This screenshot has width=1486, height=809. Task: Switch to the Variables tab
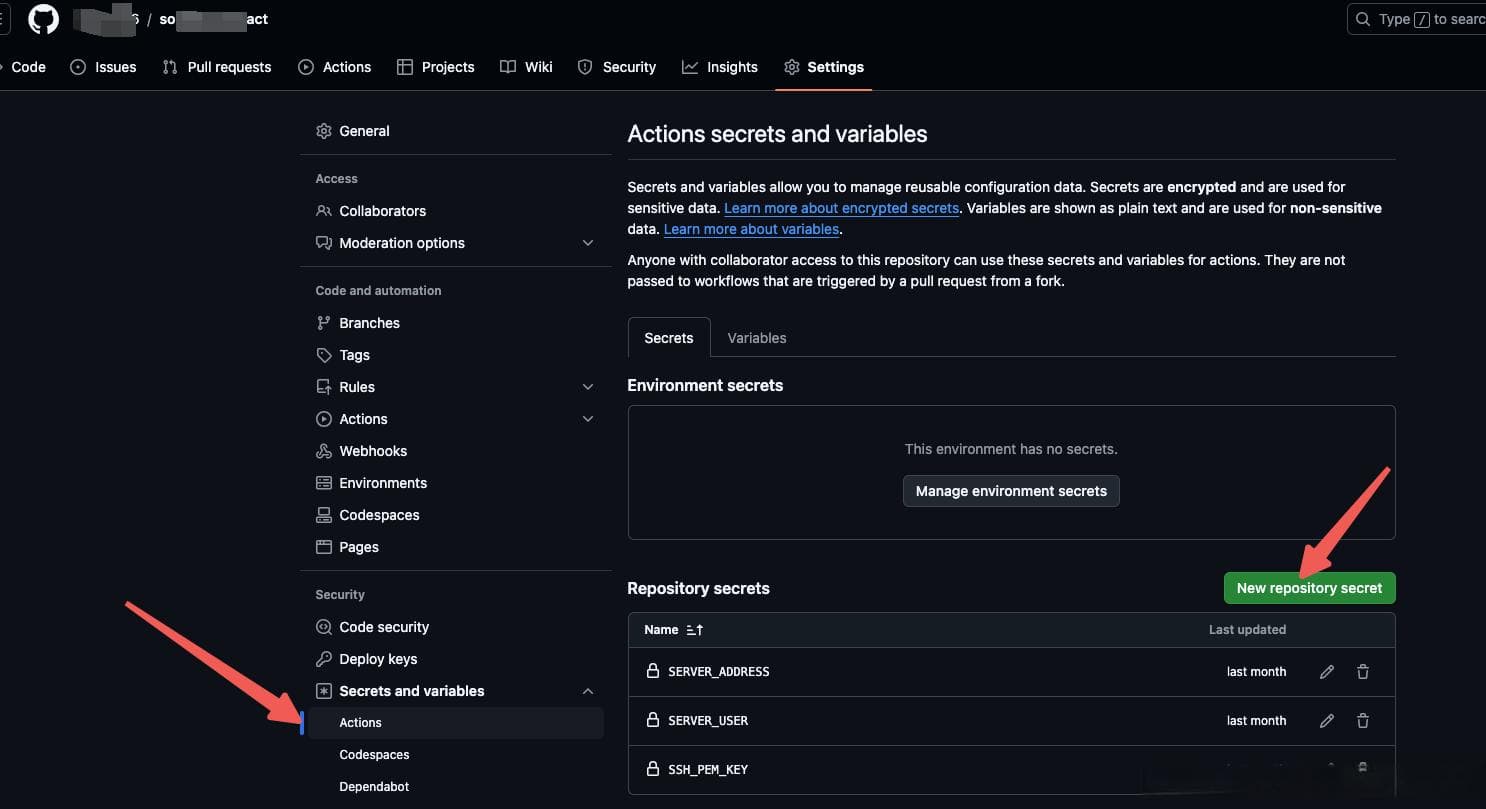pos(757,338)
